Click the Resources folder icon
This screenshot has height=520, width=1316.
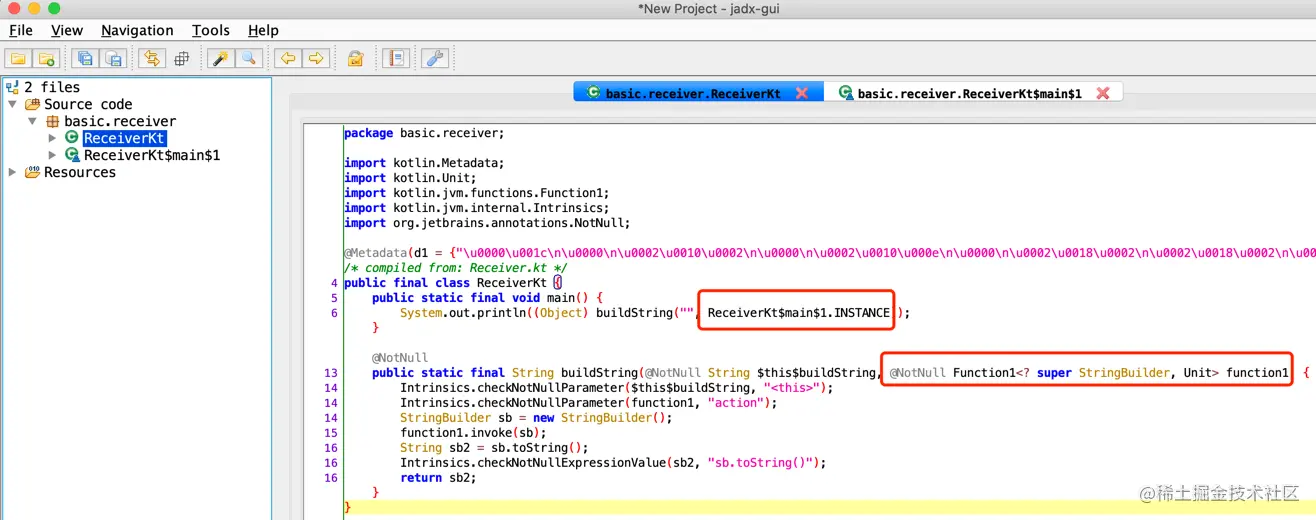[32, 172]
